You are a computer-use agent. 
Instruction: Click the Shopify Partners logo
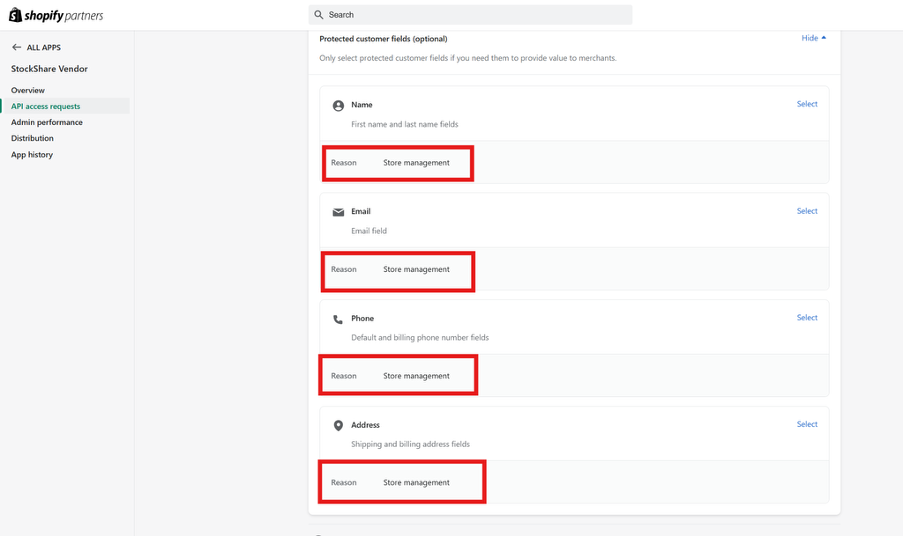point(56,15)
